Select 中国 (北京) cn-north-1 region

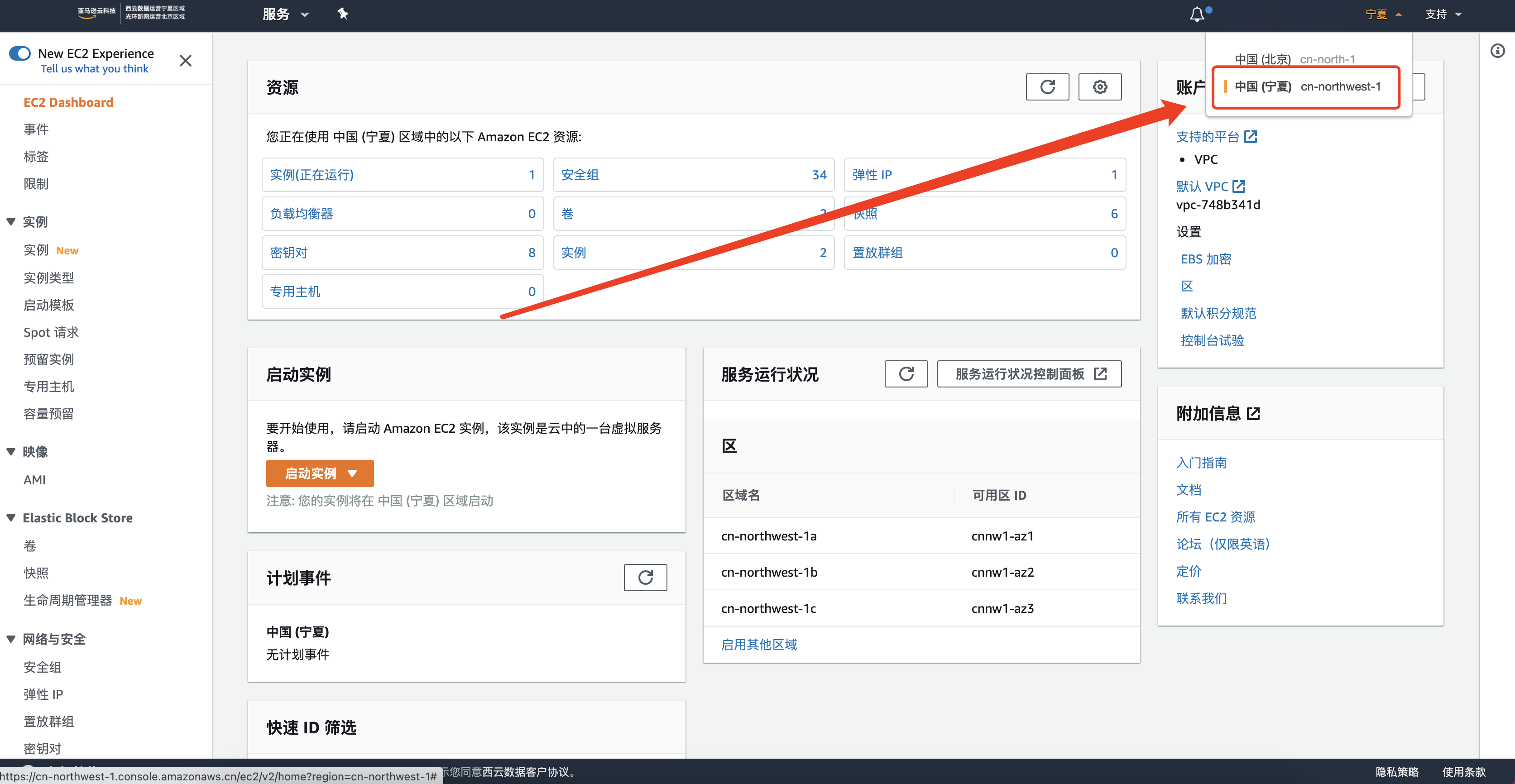click(1294, 59)
